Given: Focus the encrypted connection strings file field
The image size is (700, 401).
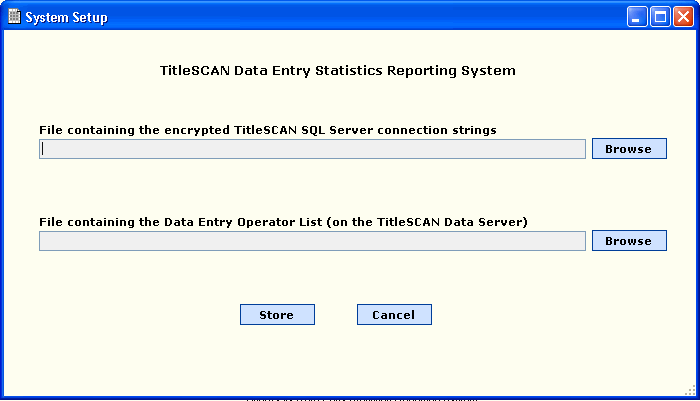Looking at the screenshot, I should pyautogui.click(x=312, y=149).
